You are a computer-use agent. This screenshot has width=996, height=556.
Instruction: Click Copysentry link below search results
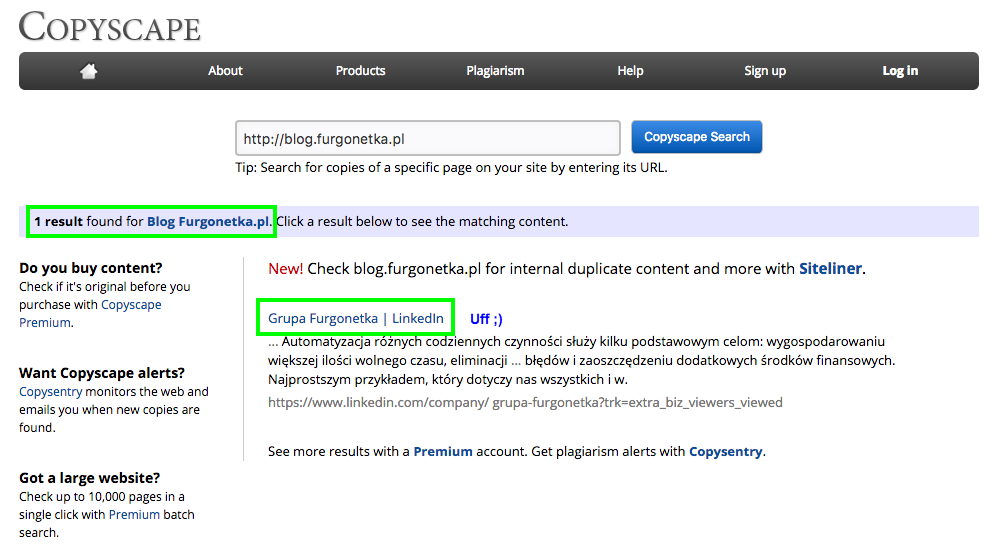pyautogui.click(x=726, y=452)
